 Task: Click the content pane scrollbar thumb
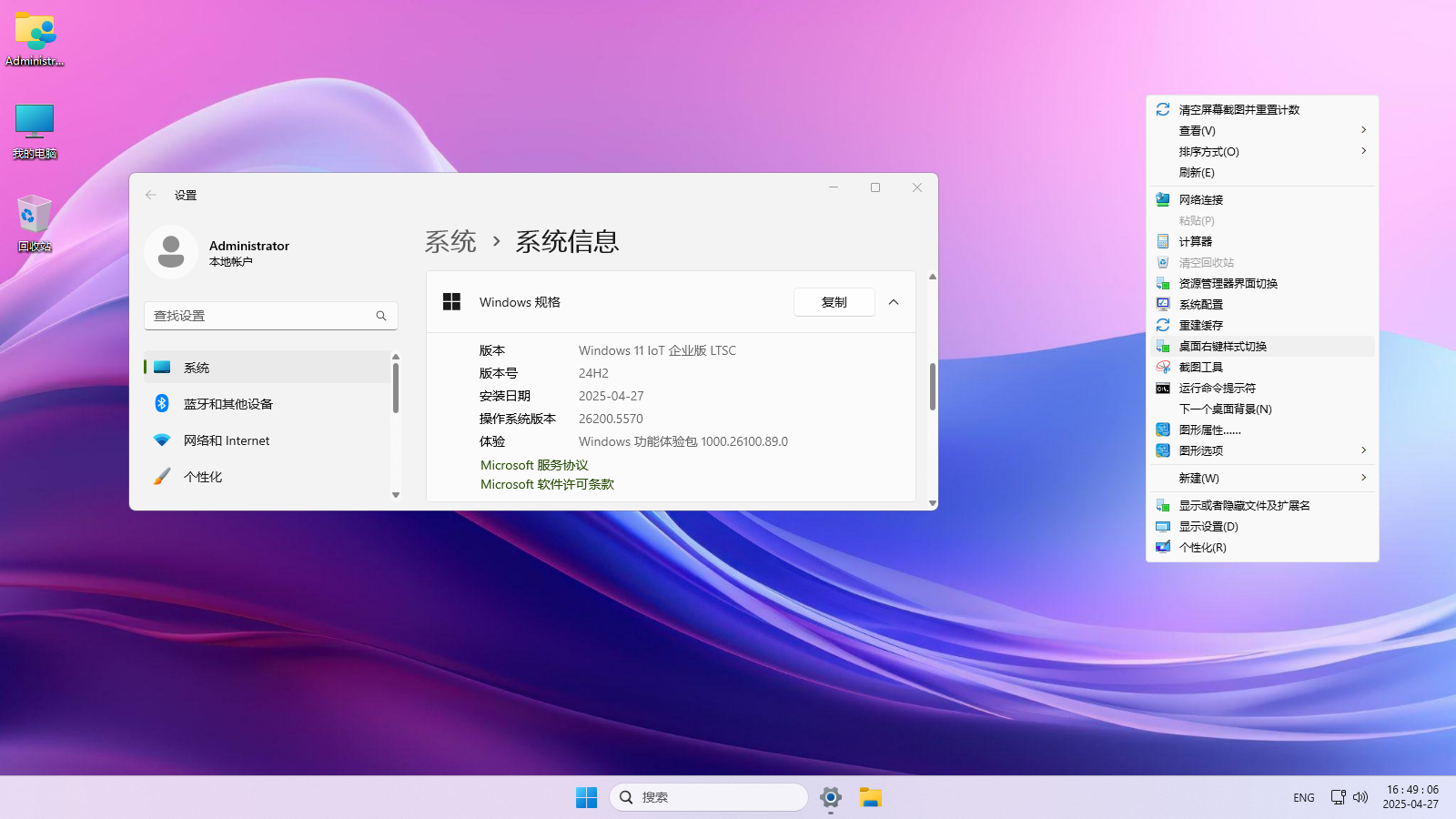coord(933,387)
